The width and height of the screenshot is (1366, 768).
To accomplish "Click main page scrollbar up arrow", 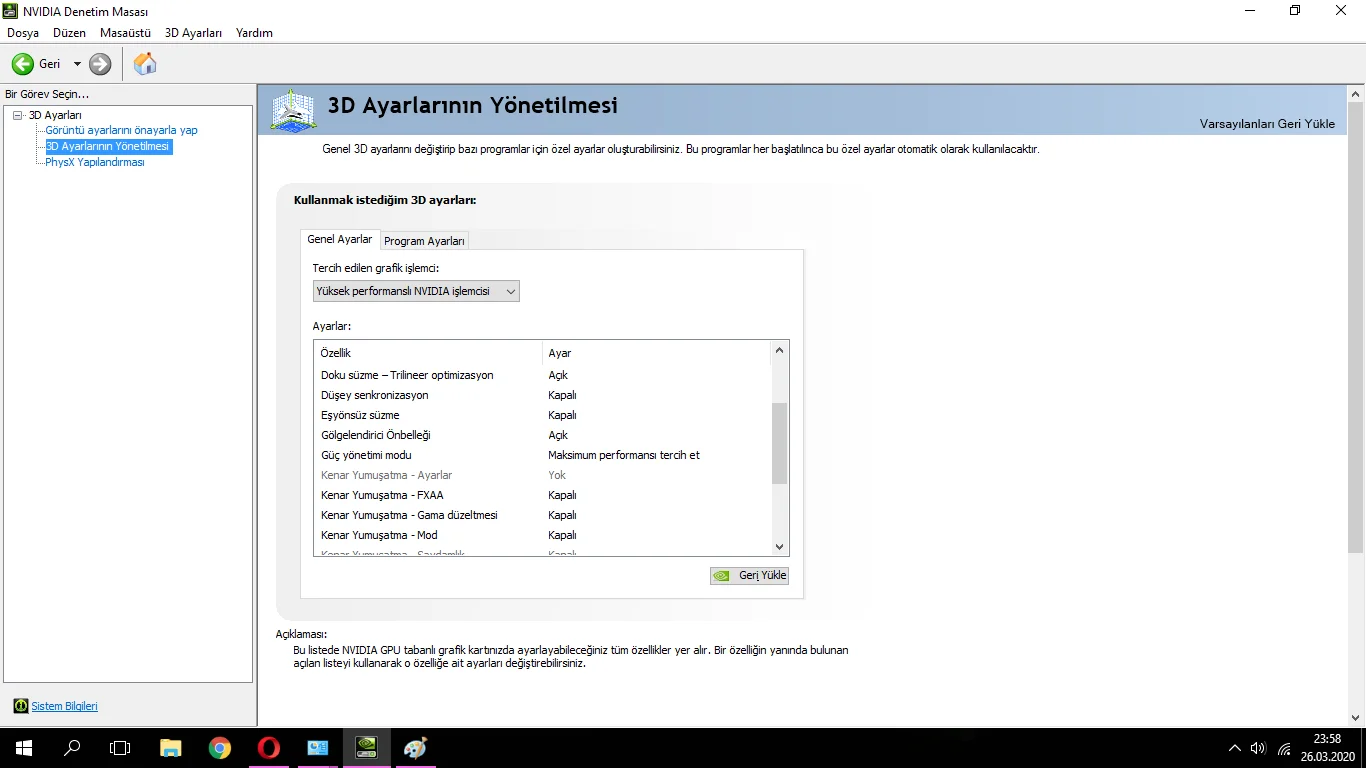I will 1356,94.
